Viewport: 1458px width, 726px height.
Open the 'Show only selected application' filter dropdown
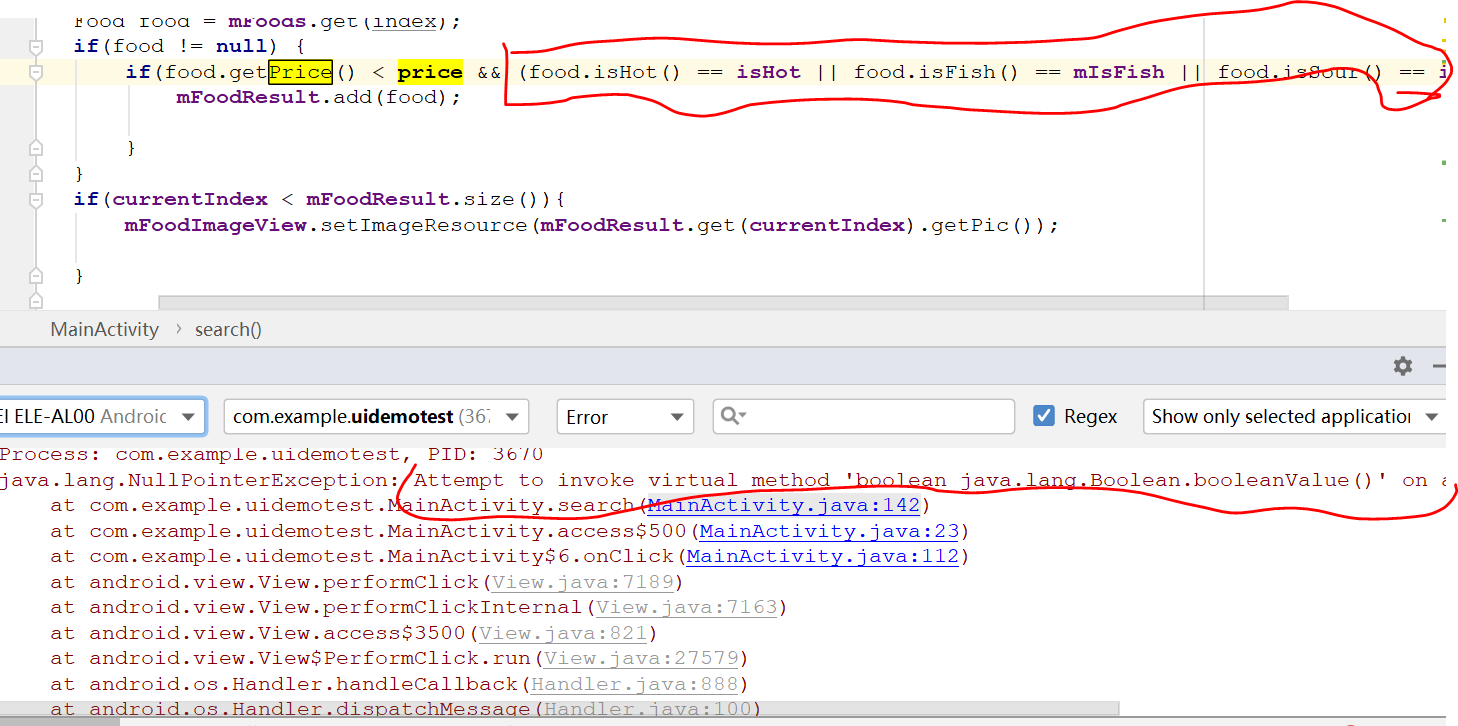pyautogui.click(x=1295, y=416)
